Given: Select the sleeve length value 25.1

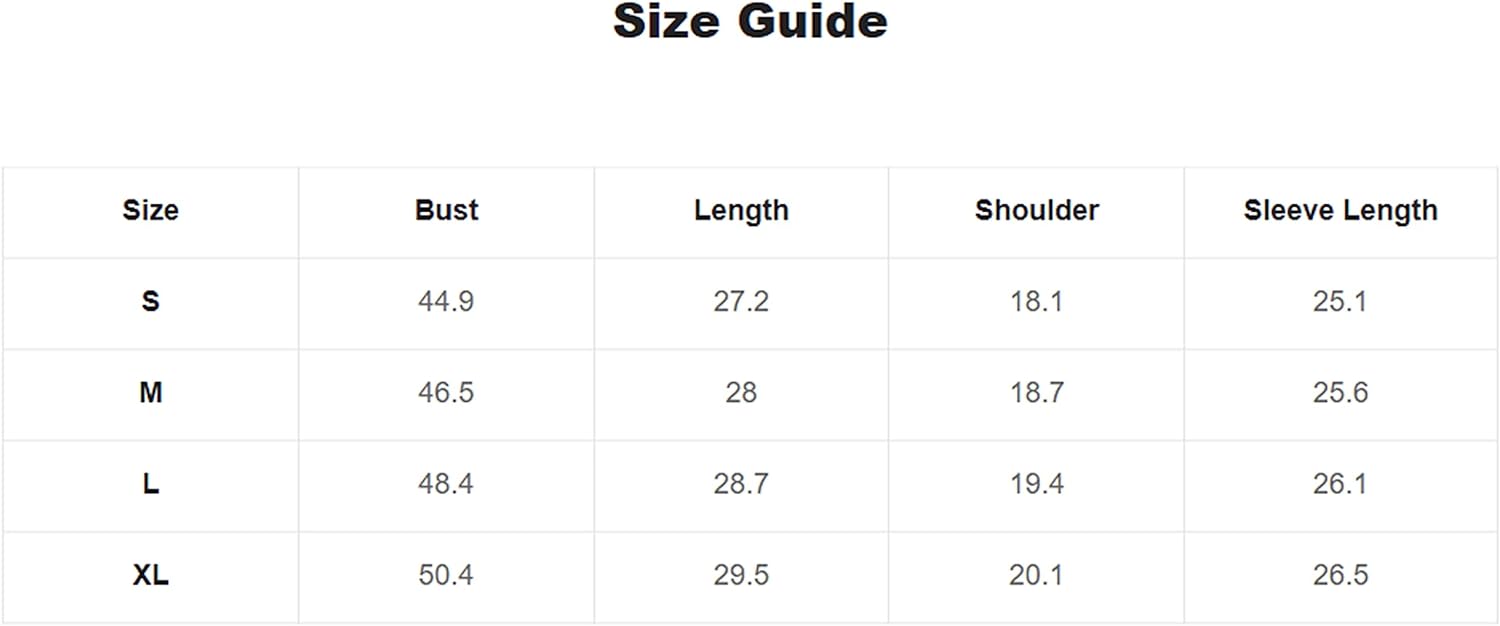Looking at the screenshot, I should click(1340, 301).
